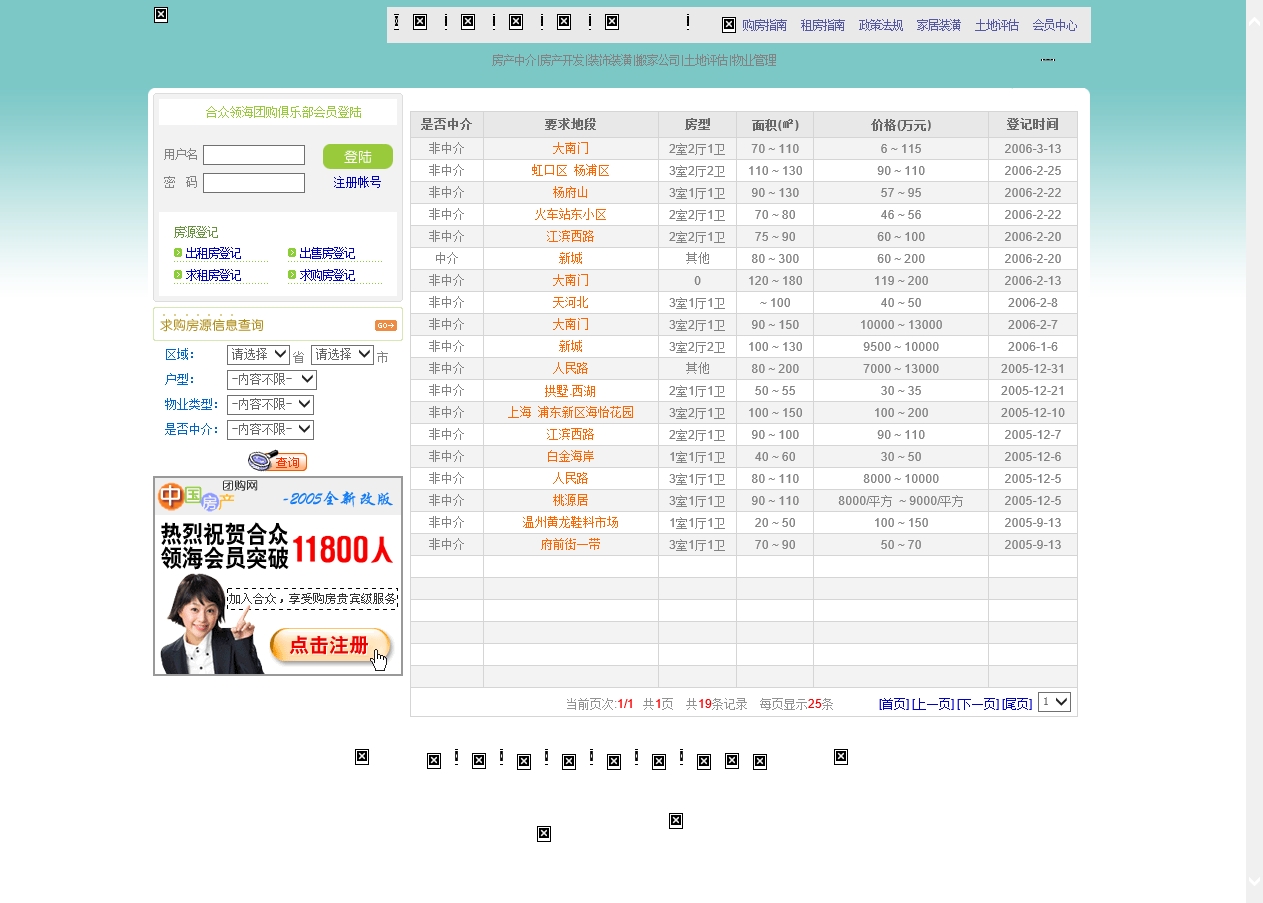This screenshot has height=903, width=1263.
Task: Open the 天河北 listing
Action: 571,303
